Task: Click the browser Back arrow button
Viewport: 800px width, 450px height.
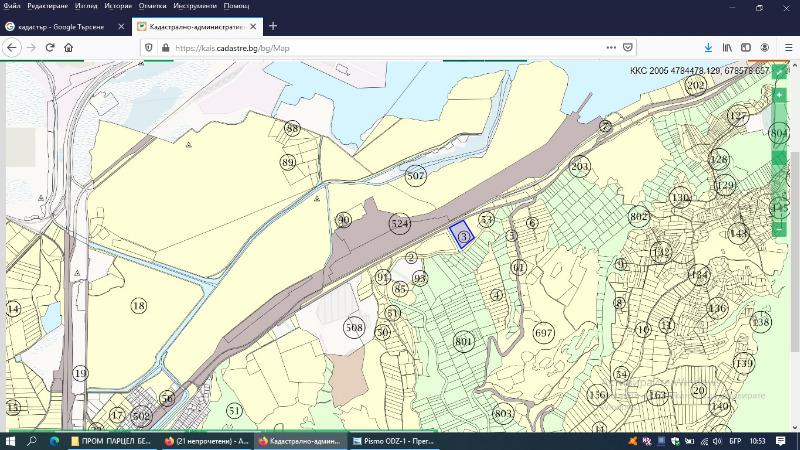Action: pos(13,47)
